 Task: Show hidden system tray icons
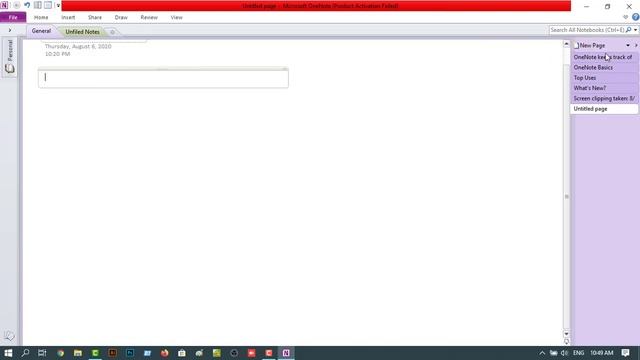542,353
